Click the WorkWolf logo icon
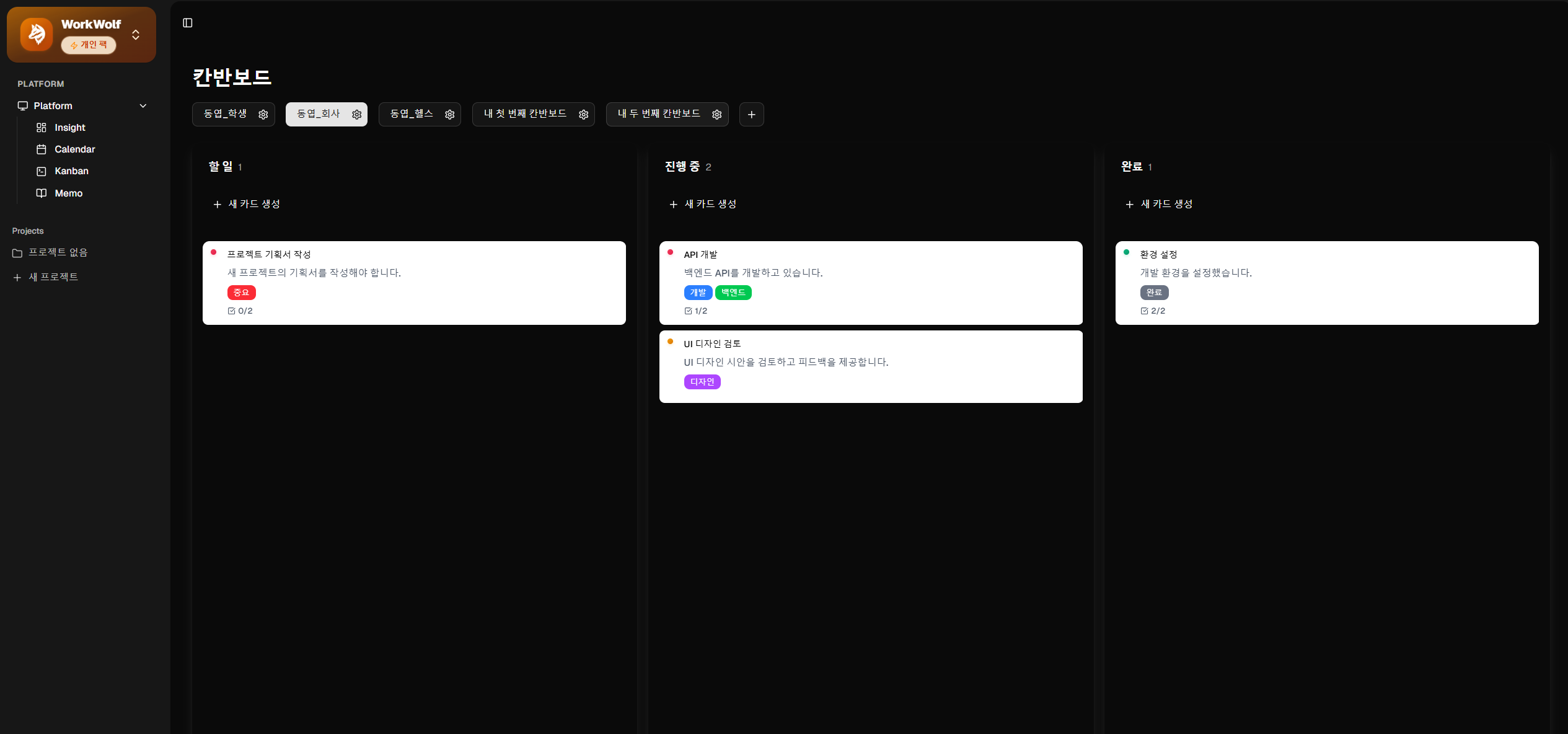The image size is (1568, 734). [x=35, y=34]
